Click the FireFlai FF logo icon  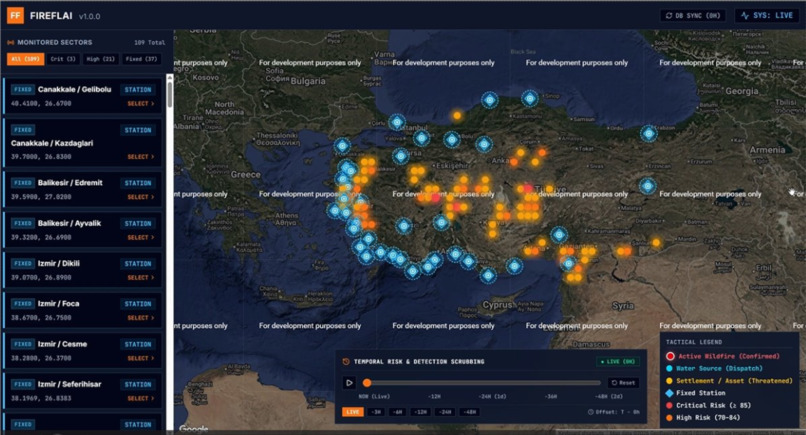pos(15,15)
